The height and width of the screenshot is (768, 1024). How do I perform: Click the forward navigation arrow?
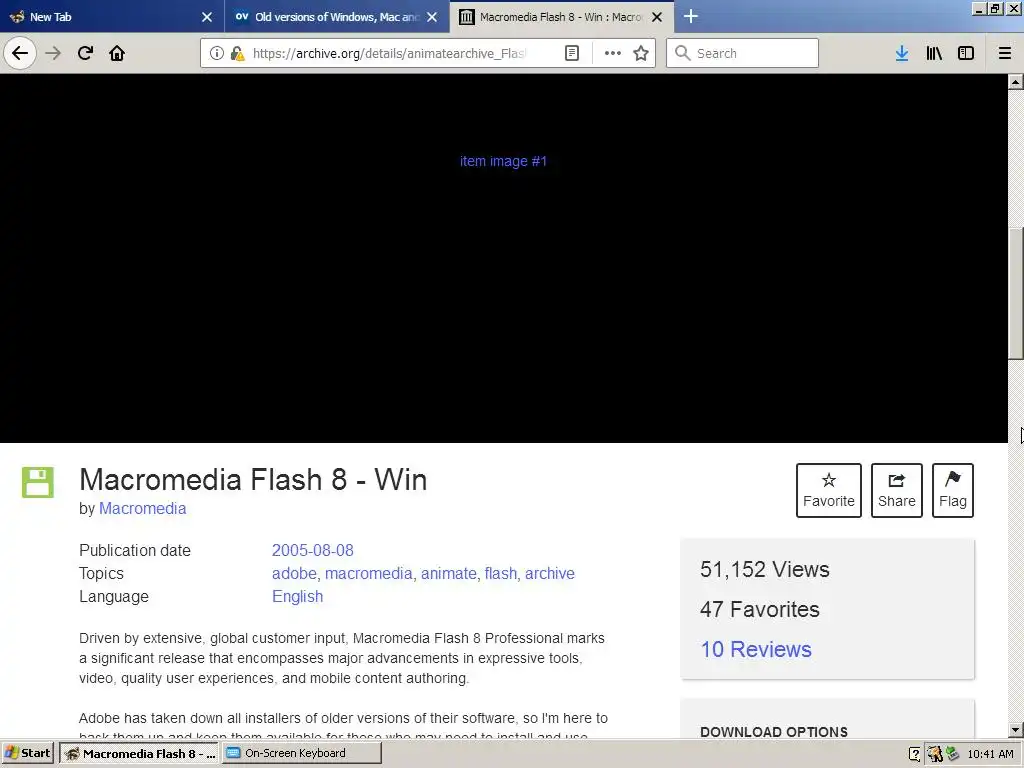click(53, 53)
